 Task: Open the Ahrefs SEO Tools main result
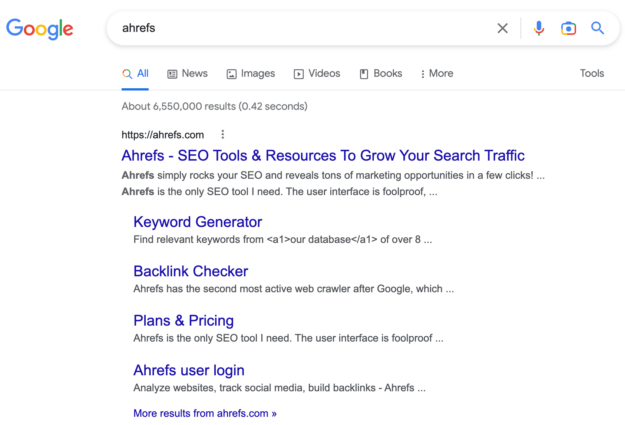coord(322,156)
